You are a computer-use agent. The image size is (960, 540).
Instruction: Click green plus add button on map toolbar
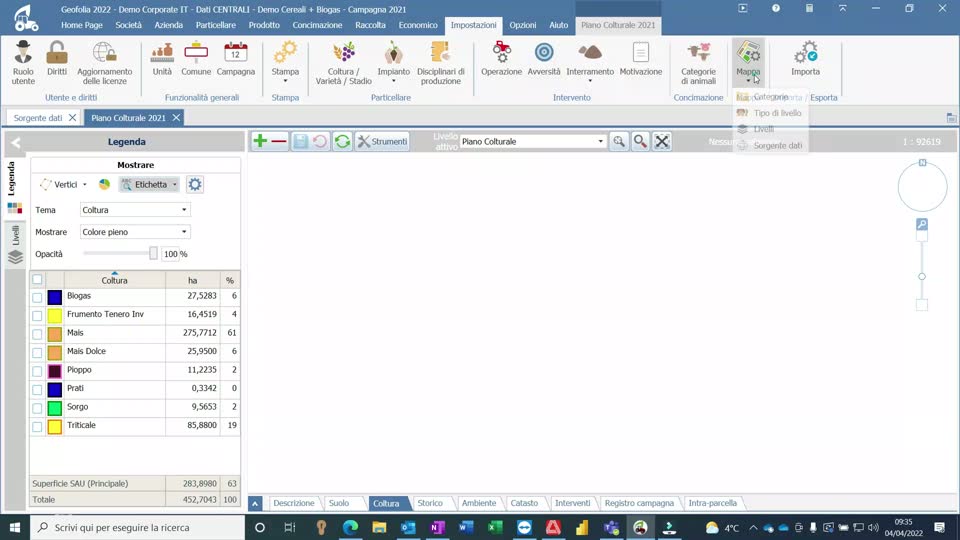(x=260, y=141)
